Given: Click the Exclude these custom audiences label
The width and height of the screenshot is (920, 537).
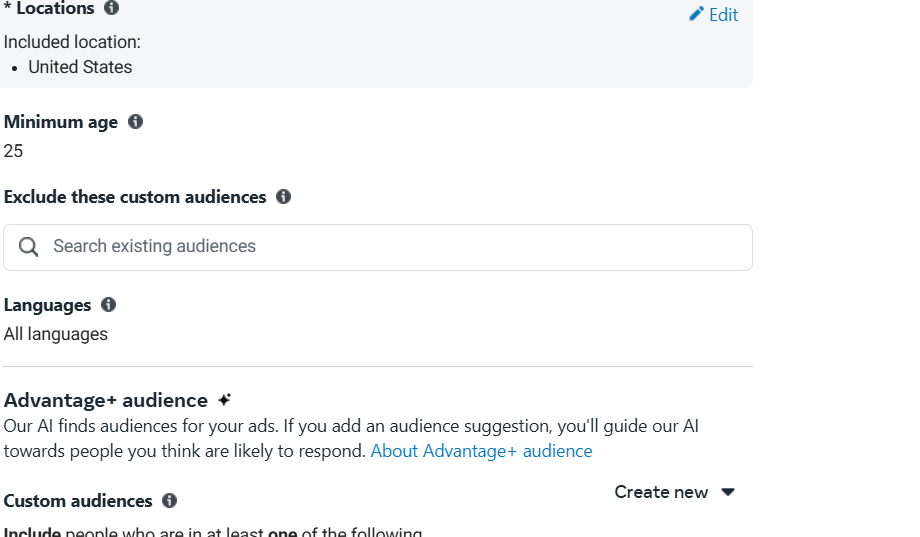Looking at the screenshot, I should tap(135, 197).
